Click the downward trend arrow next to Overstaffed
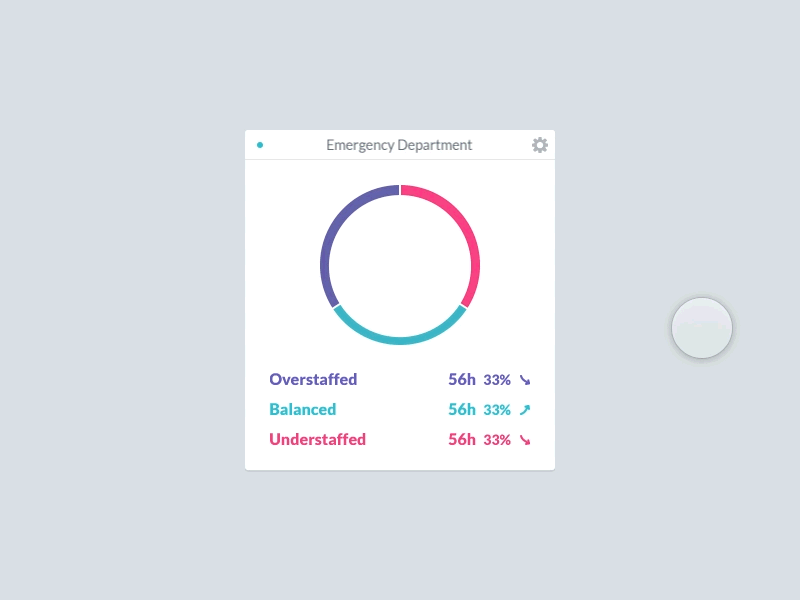Image resolution: width=800 pixels, height=600 pixels. pyautogui.click(x=523, y=380)
